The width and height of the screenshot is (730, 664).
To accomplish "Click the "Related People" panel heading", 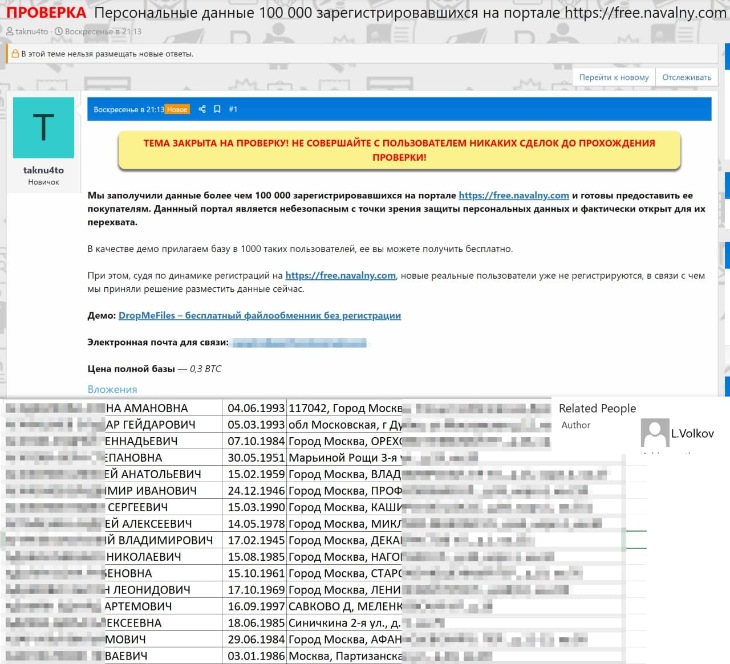I will tap(597, 408).
